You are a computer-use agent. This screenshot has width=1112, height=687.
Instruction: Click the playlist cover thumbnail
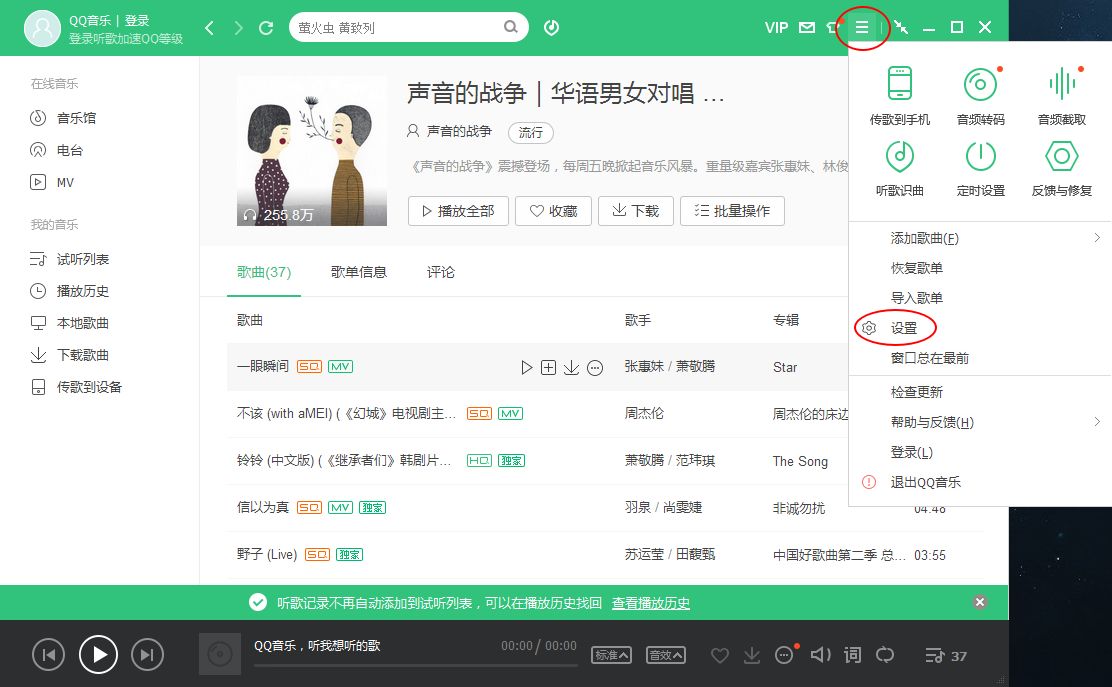312,151
